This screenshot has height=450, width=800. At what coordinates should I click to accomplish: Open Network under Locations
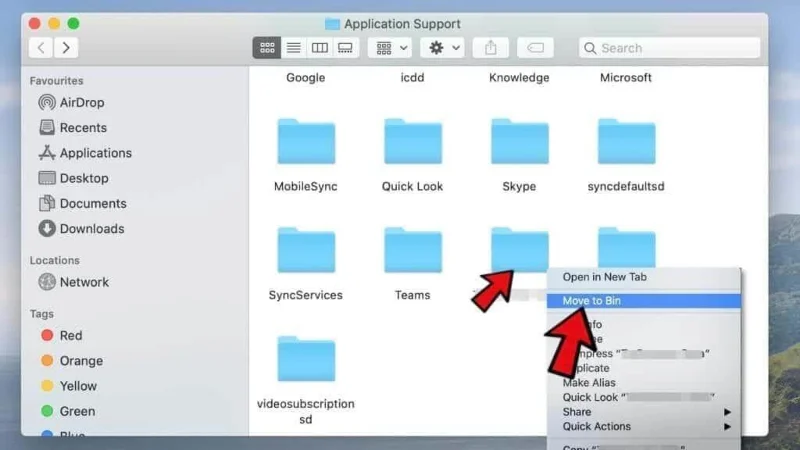[x=74, y=282]
